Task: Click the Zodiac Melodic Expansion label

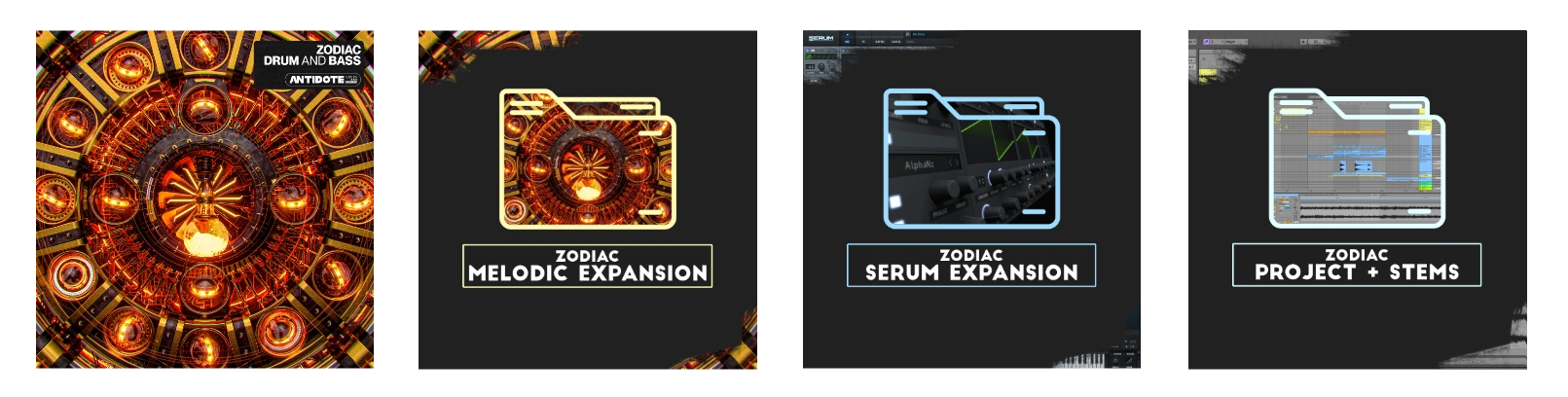Action: coord(587,266)
